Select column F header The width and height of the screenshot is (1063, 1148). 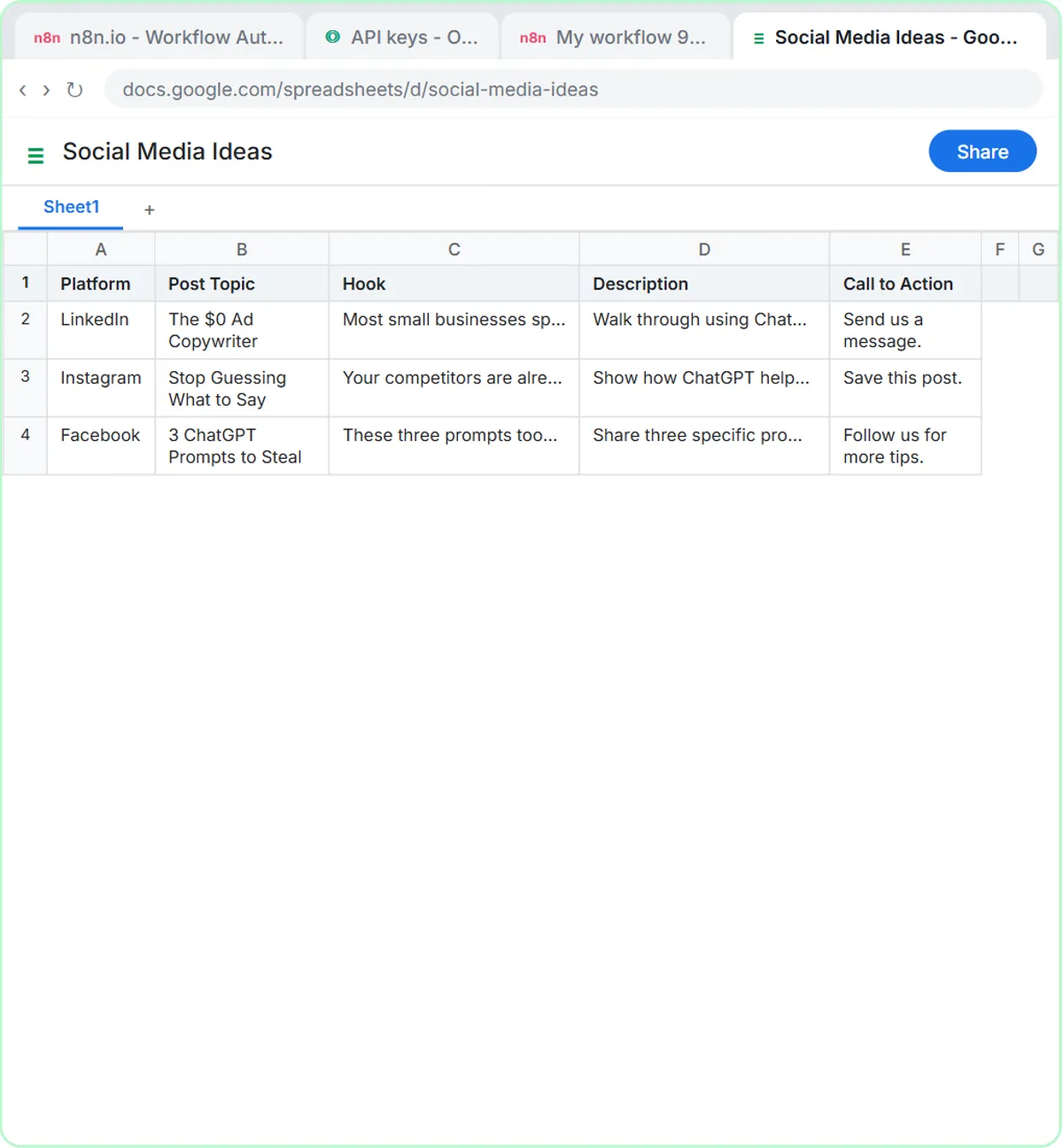point(1000,249)
